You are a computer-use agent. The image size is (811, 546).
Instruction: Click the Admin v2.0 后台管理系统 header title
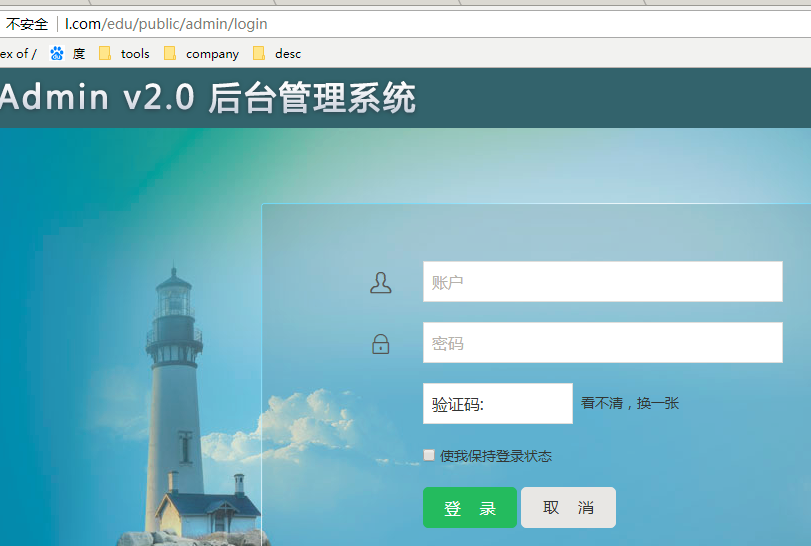tap(207, 98)
